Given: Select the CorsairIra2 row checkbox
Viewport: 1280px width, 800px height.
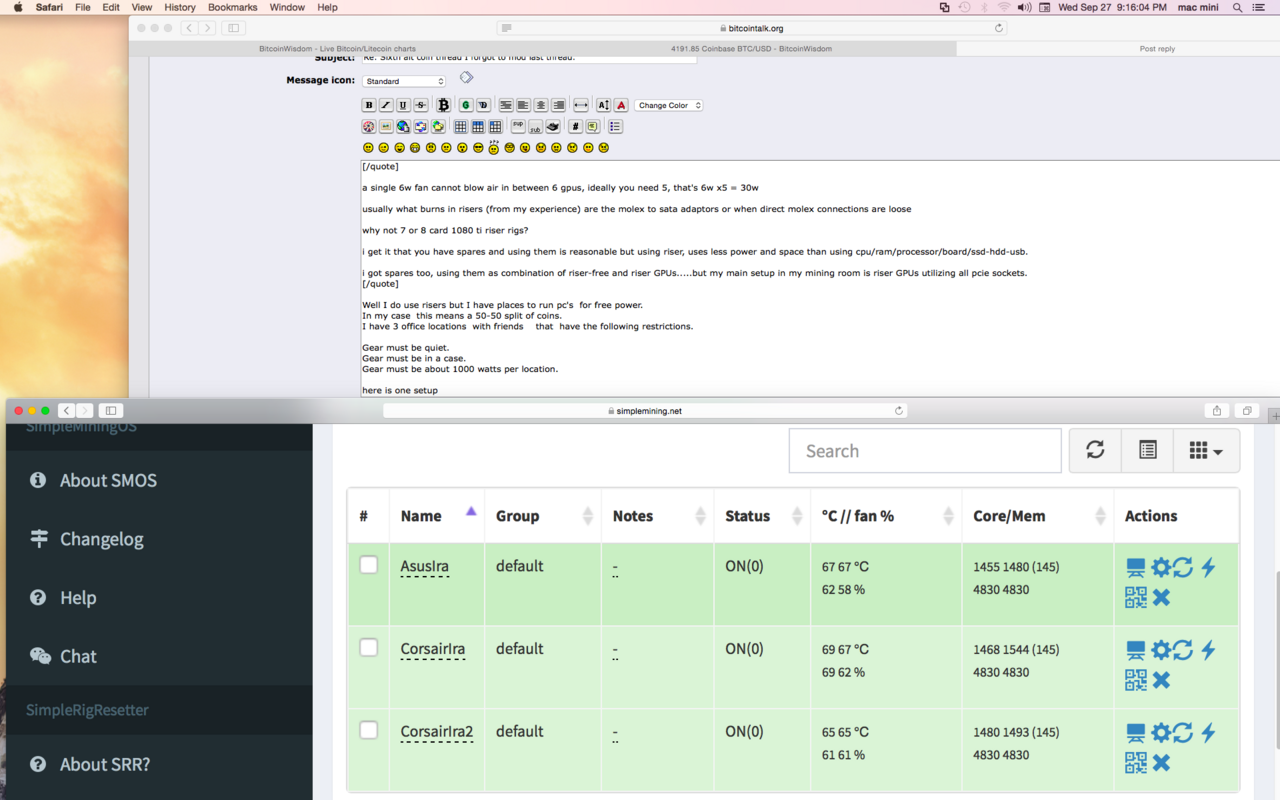Looking at the screenshot, I should (369, 730).
